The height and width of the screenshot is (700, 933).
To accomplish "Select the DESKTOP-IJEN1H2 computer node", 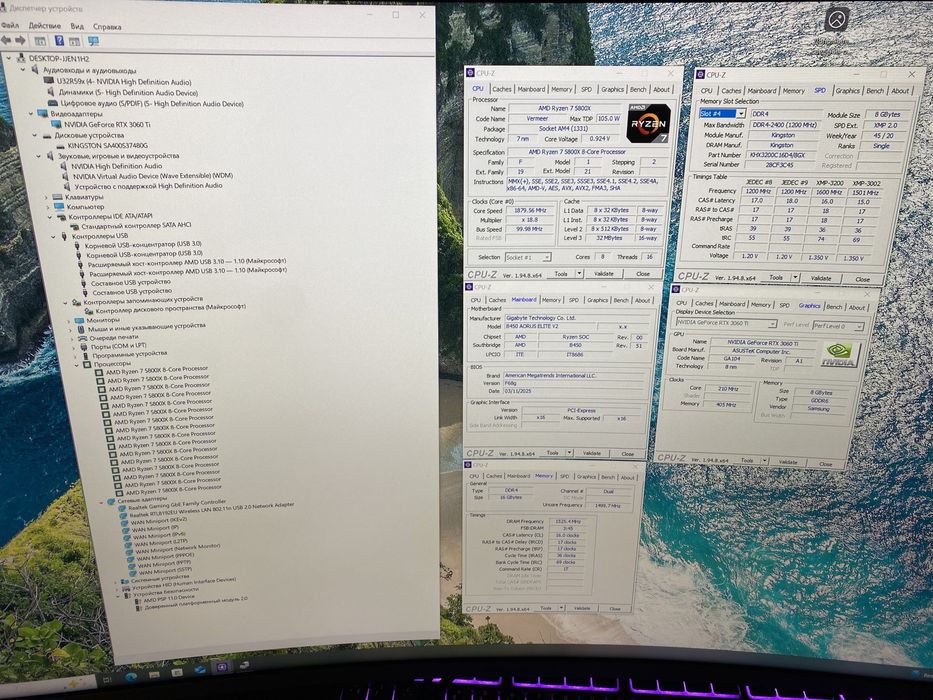I will [x=59, y=58].
